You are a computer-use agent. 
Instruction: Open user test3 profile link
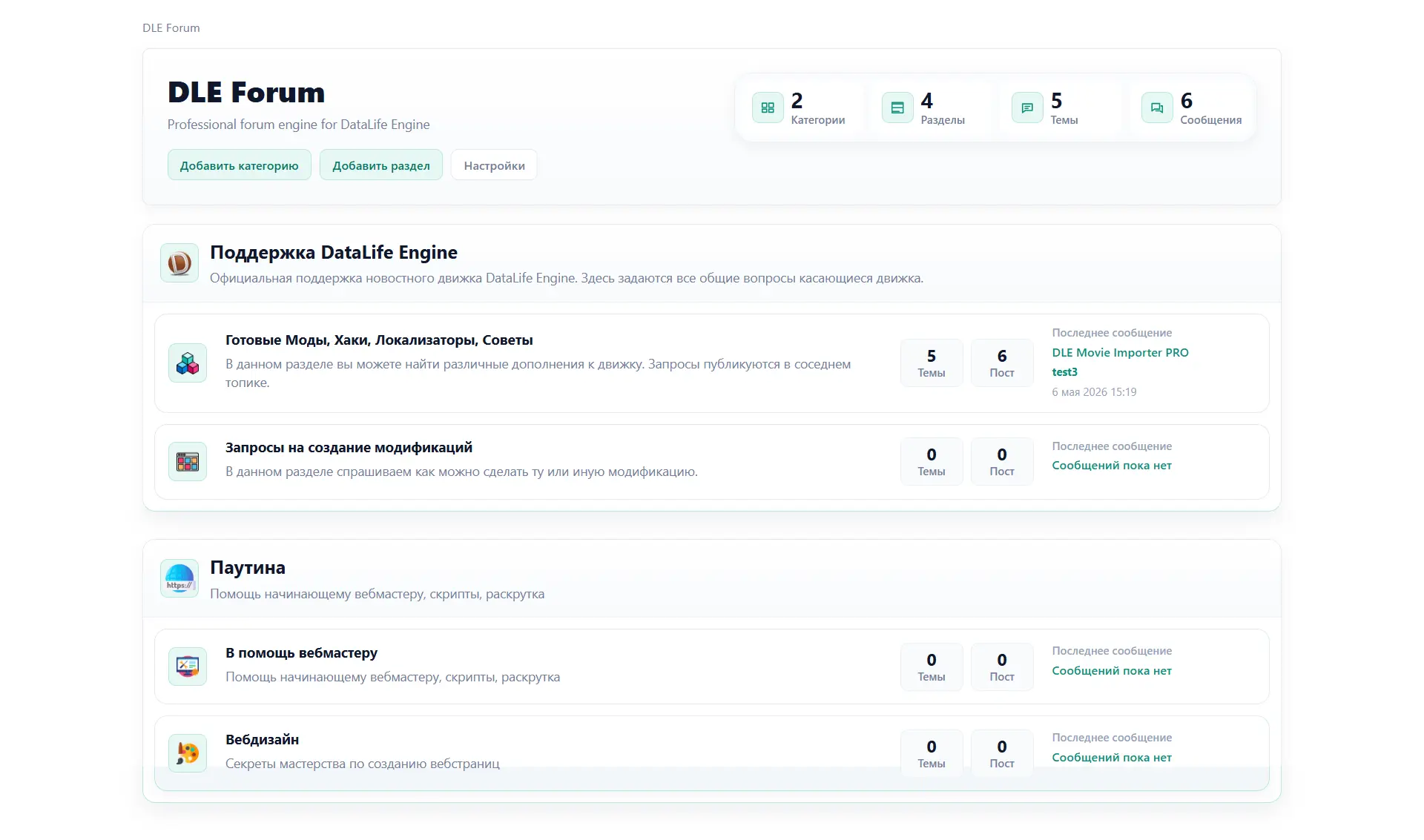point(1064,372)
